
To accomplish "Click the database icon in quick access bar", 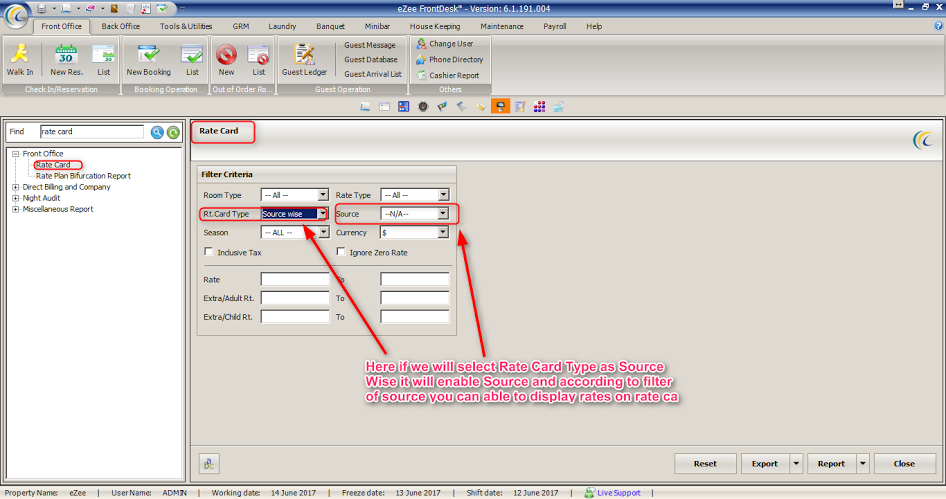I will tap(41, 8).
